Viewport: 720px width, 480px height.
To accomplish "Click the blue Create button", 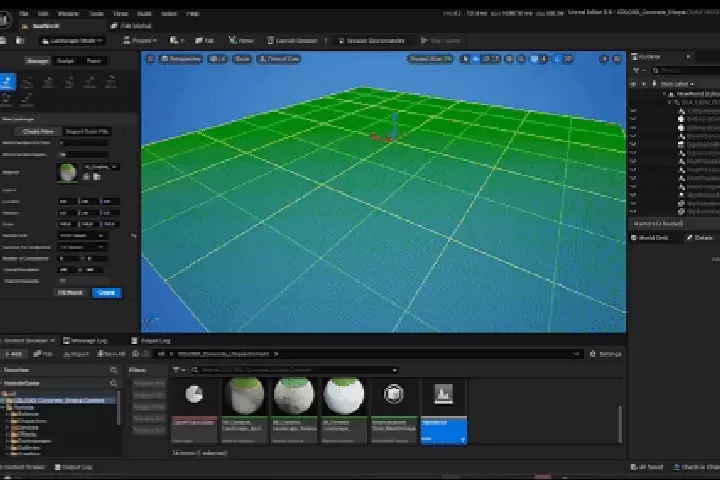I will click(107, 293).
